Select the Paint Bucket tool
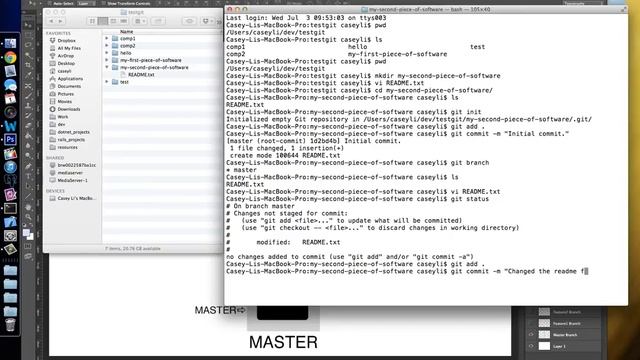 29,136
